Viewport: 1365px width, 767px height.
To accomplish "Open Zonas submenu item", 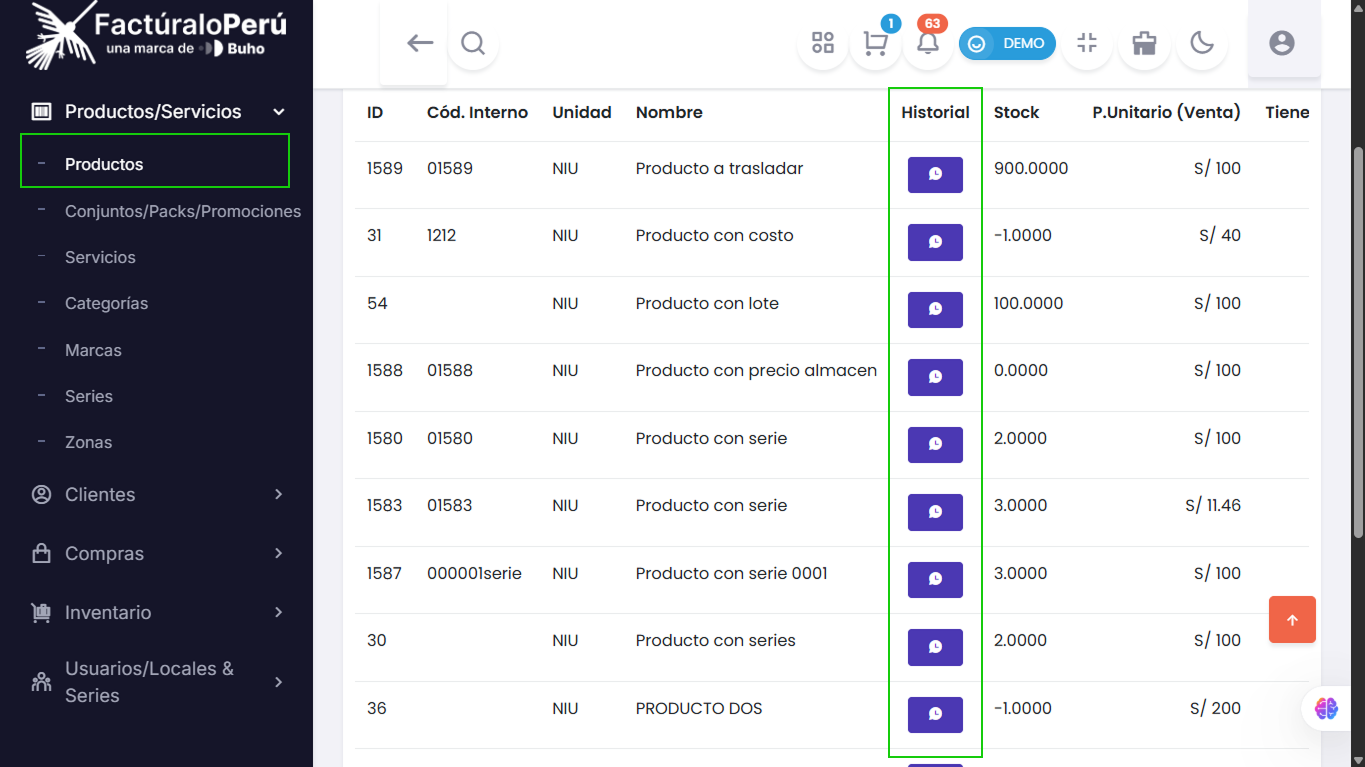I will tap(88, 442).
